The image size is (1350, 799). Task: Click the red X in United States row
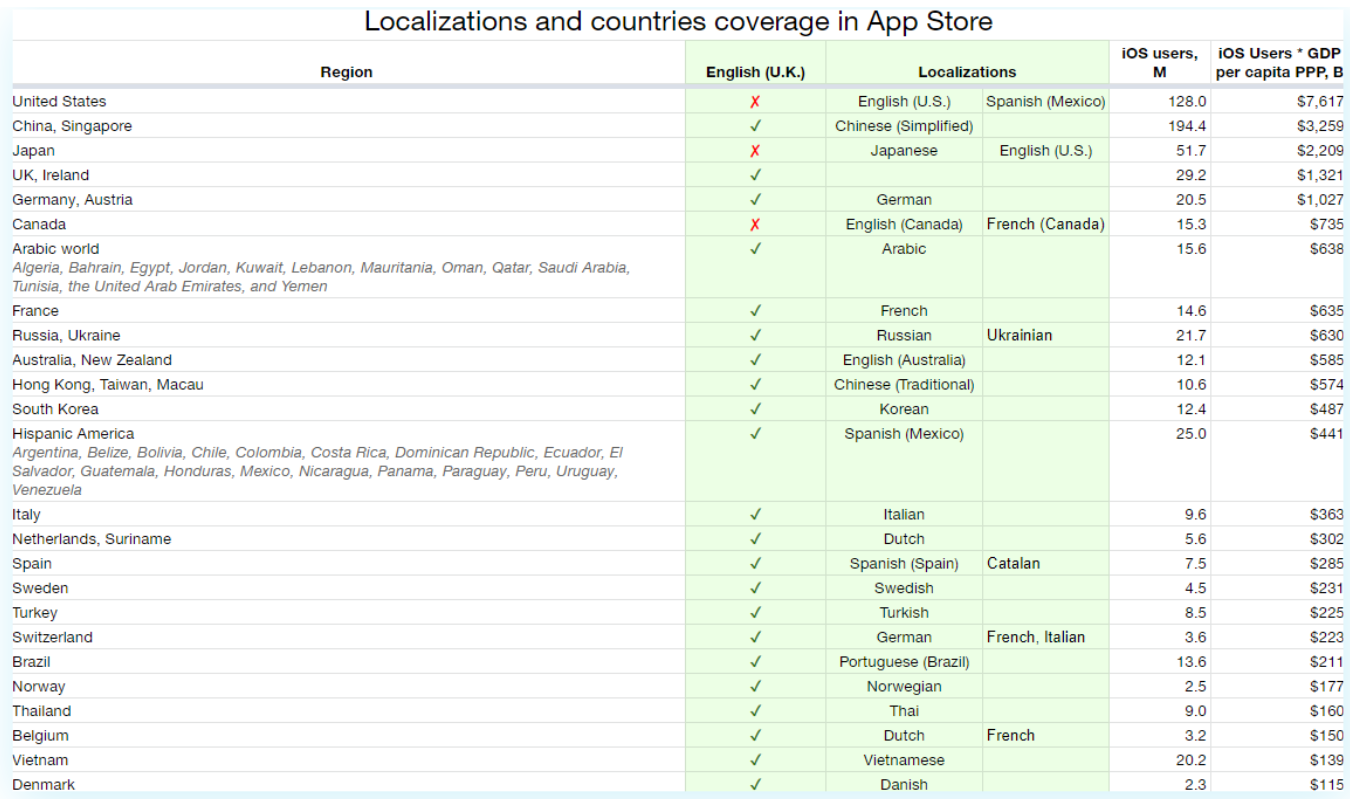tap(755, 102)
